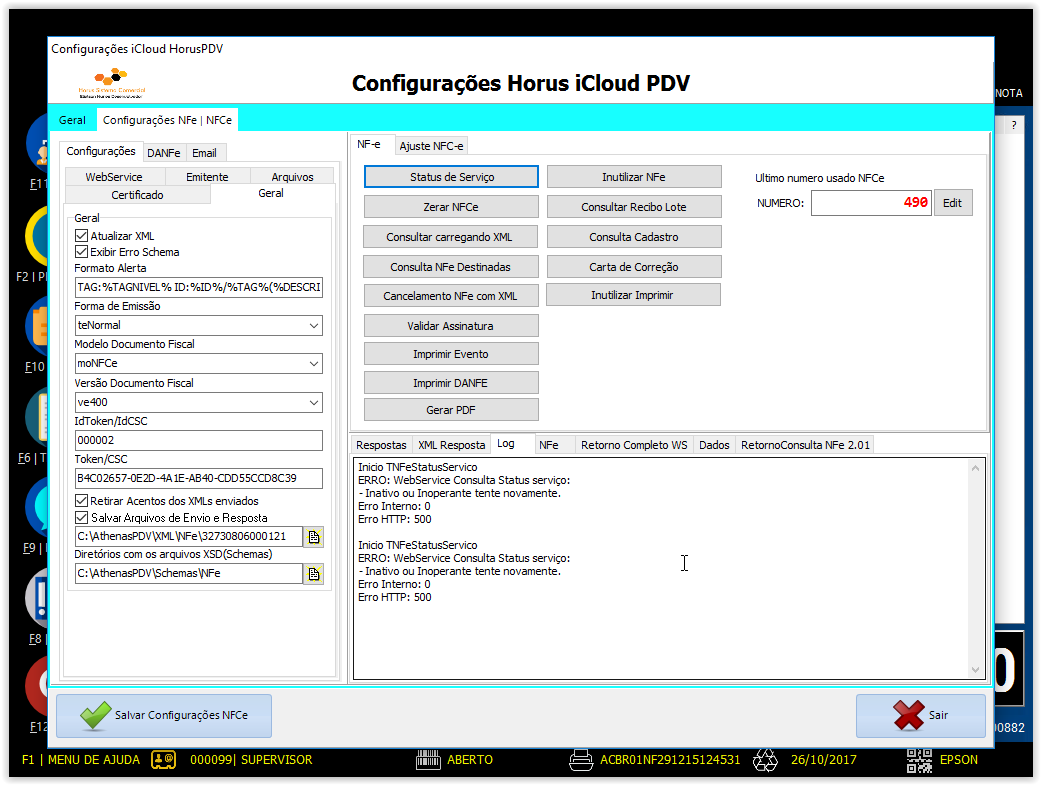Click the Status de Serviço button
The width and height of the screenshot is (1041, 785).
pyautogui.click(x=451, y=177)
